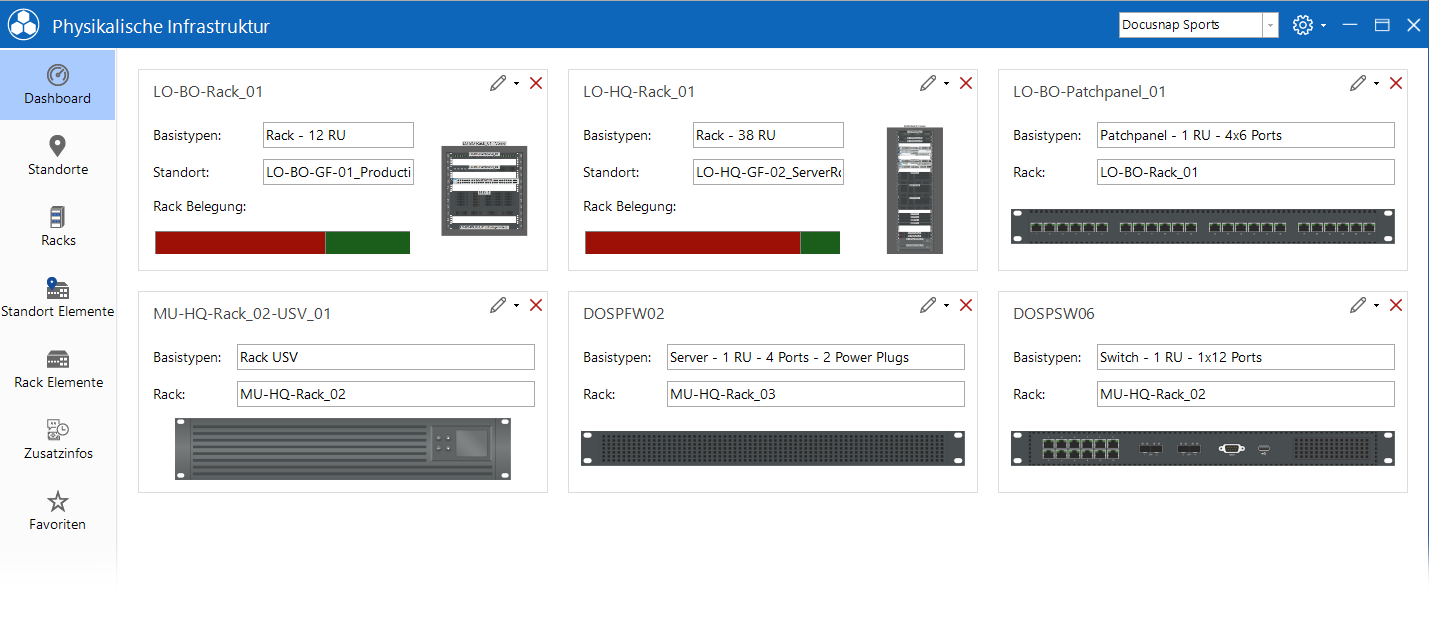This screenshot has height=626, width=1429.
Task: Click red occupied bar of LO-HQ-Rack_01
Action: pos(692,242)
